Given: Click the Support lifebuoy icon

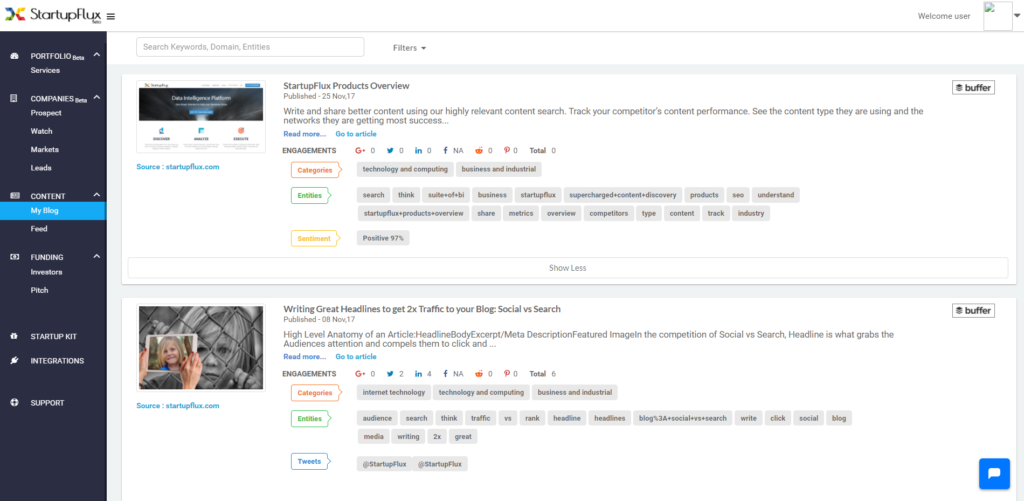Looking at the screenshot, I should click(x=14, y=402).
